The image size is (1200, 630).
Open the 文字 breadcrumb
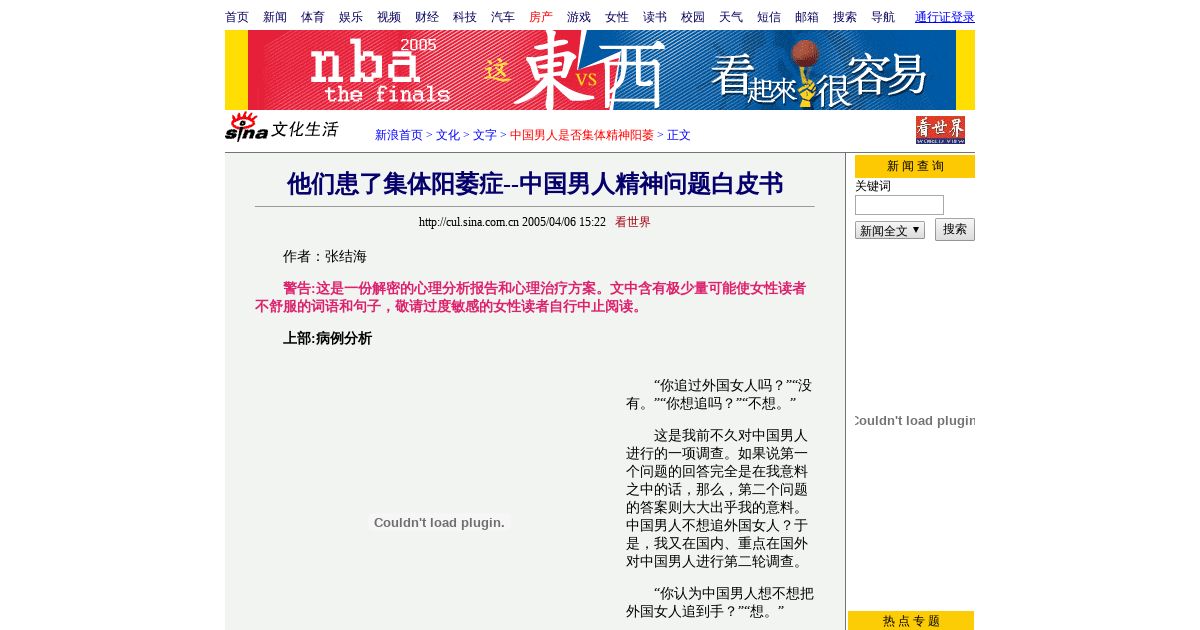pyautogui.click(x=485, y=135)
